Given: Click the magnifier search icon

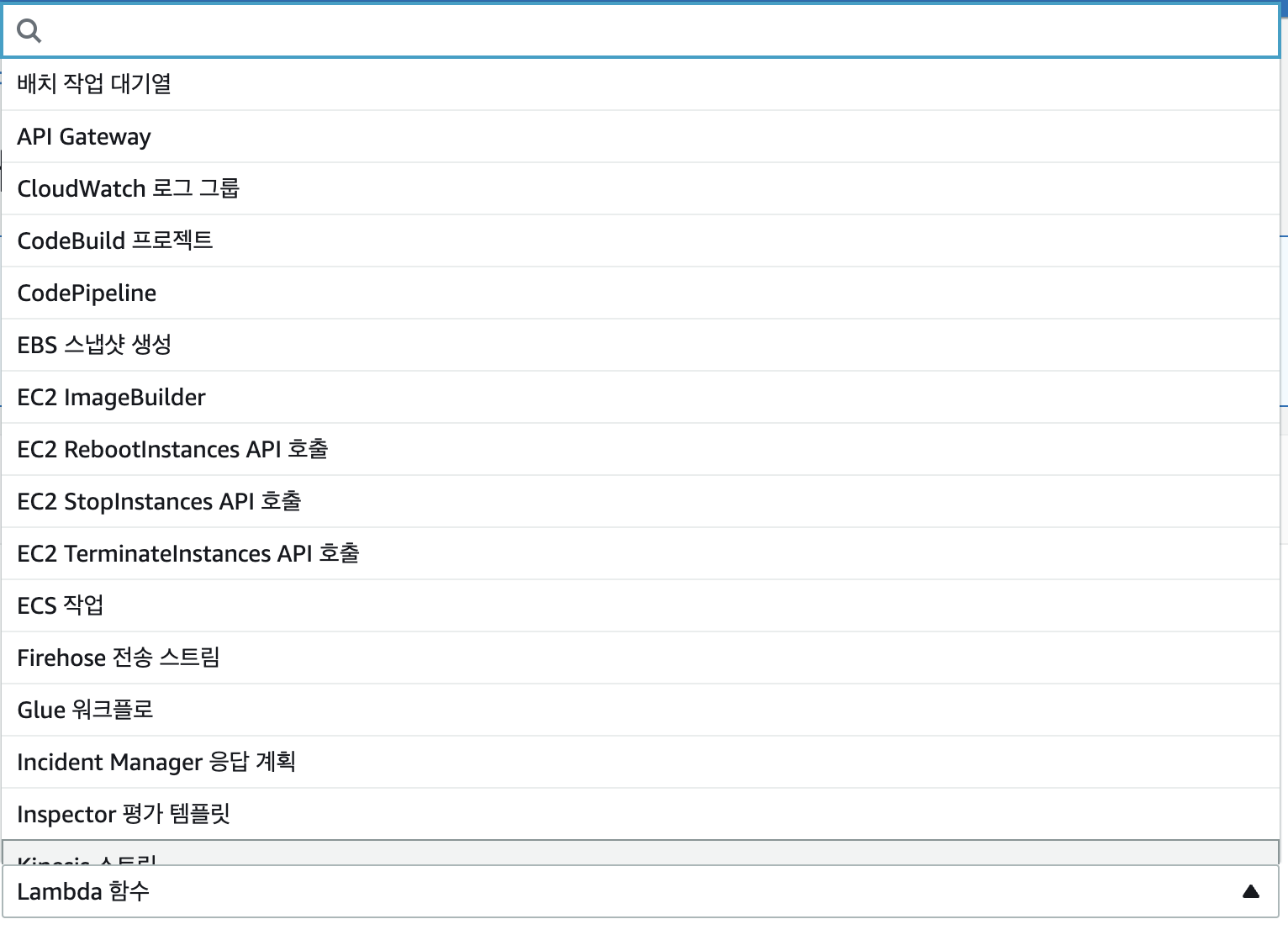Looking at the screenshot, I should pos(29,31).
